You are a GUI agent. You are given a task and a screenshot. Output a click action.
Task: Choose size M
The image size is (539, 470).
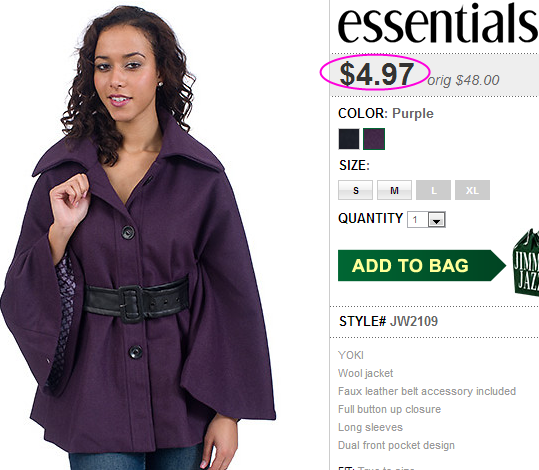click(x=394, y=190)
